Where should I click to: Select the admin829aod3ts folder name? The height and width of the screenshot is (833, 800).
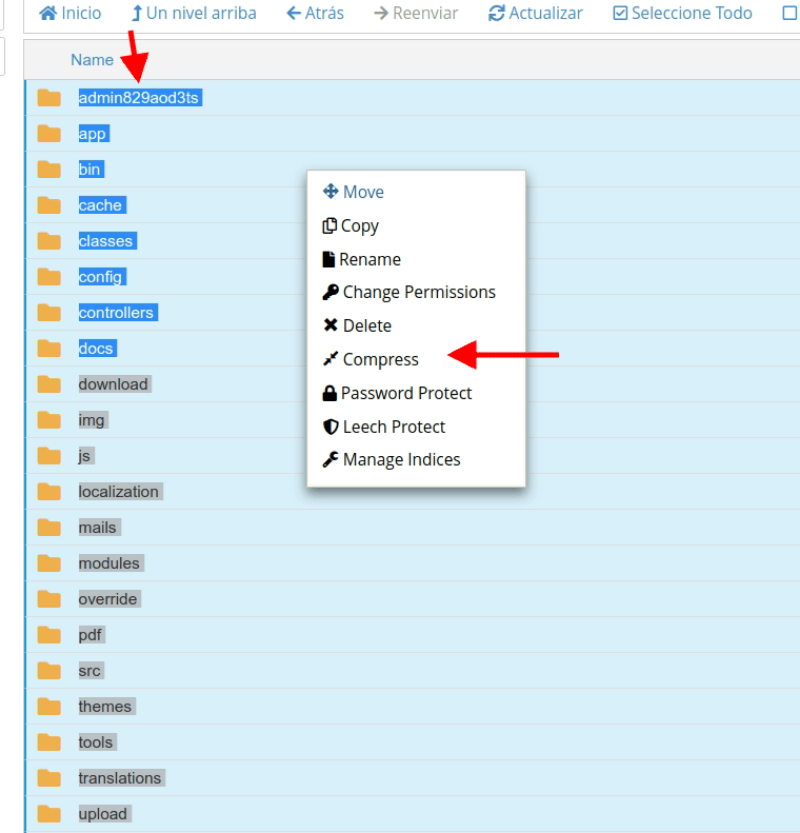point(140,98)
